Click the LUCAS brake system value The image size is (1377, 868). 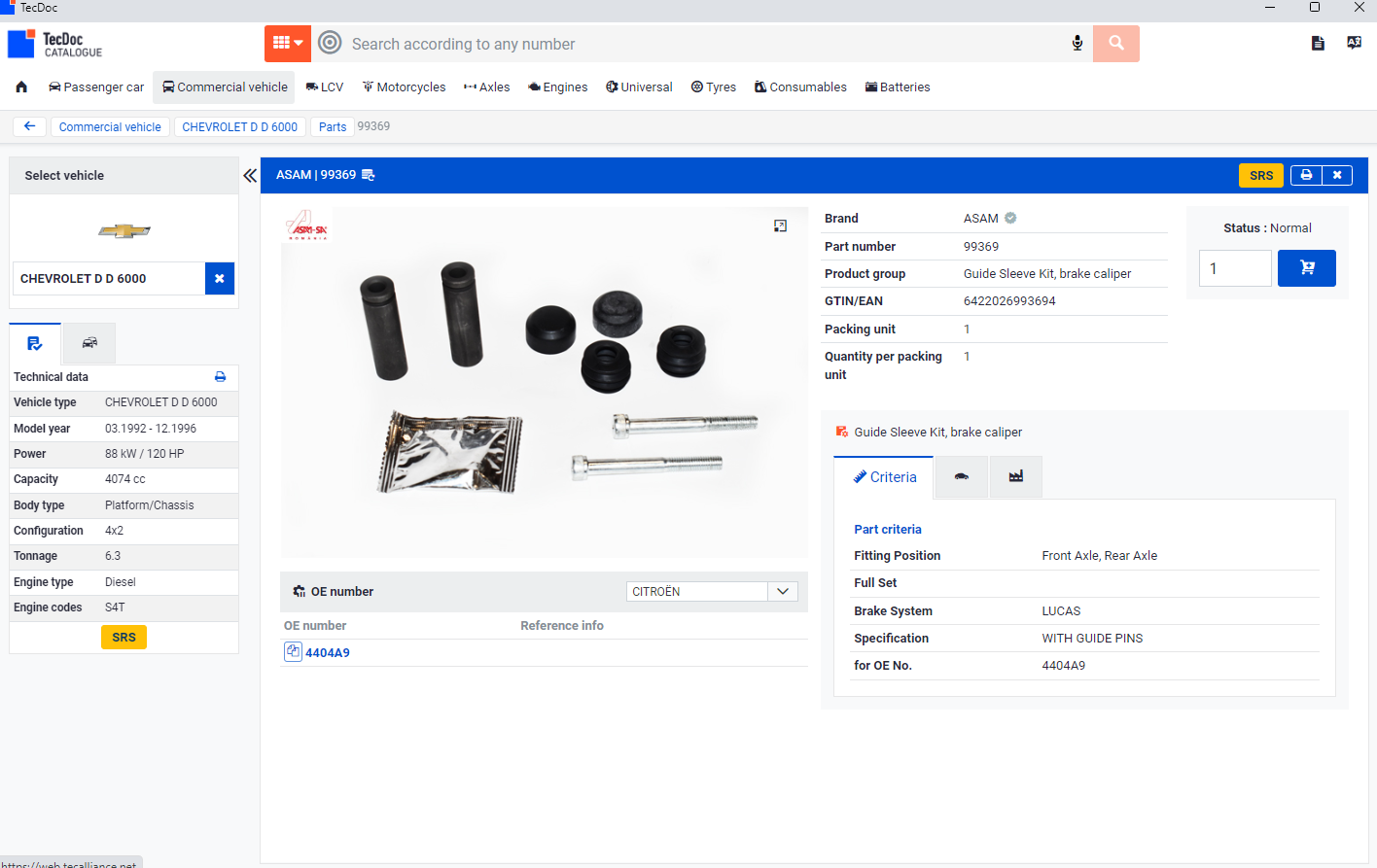point(1061,611)
